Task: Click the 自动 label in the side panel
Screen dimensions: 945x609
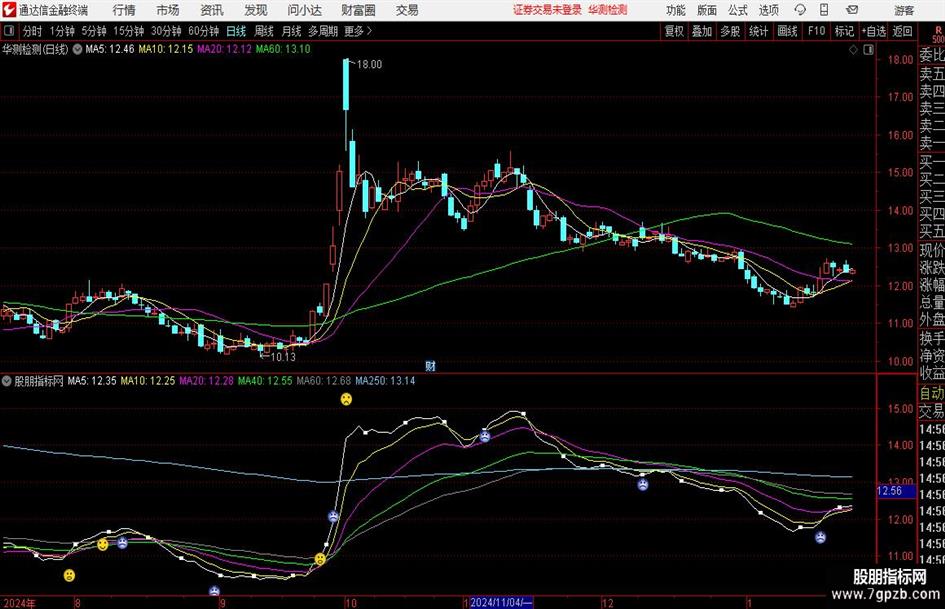Action: pos(932,393)
